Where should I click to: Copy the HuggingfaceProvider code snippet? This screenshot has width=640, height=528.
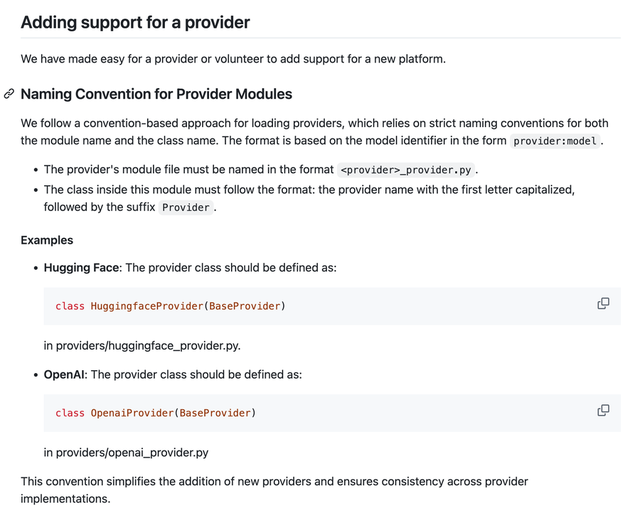click(603, 304)
